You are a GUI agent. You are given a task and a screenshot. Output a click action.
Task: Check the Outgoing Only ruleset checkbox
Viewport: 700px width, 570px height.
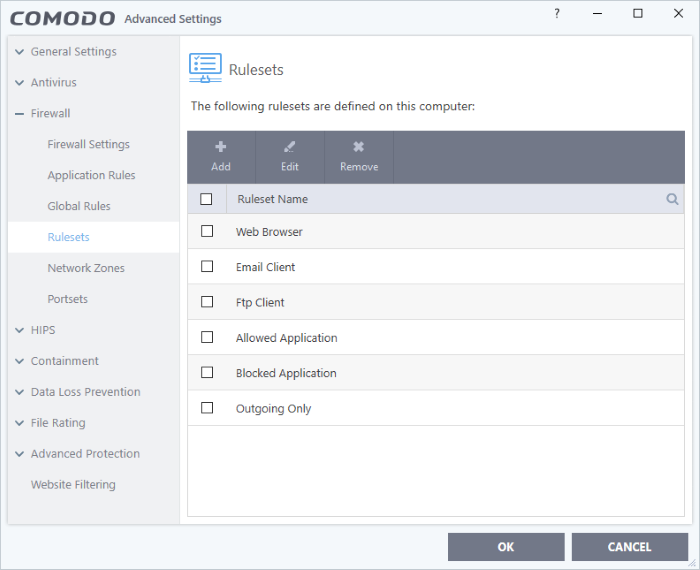pyautogui.click(x=207, y=408)
